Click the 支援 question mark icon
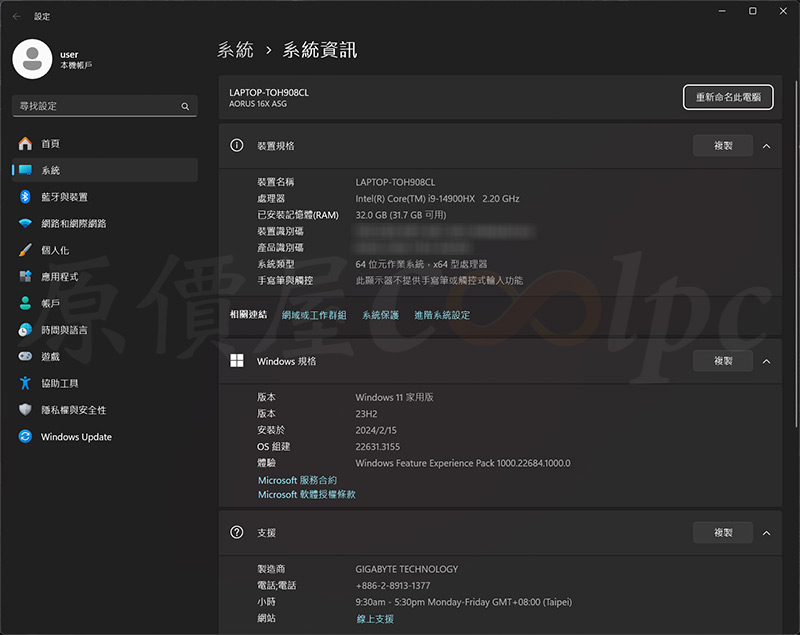800x635 pixels. 237,532
